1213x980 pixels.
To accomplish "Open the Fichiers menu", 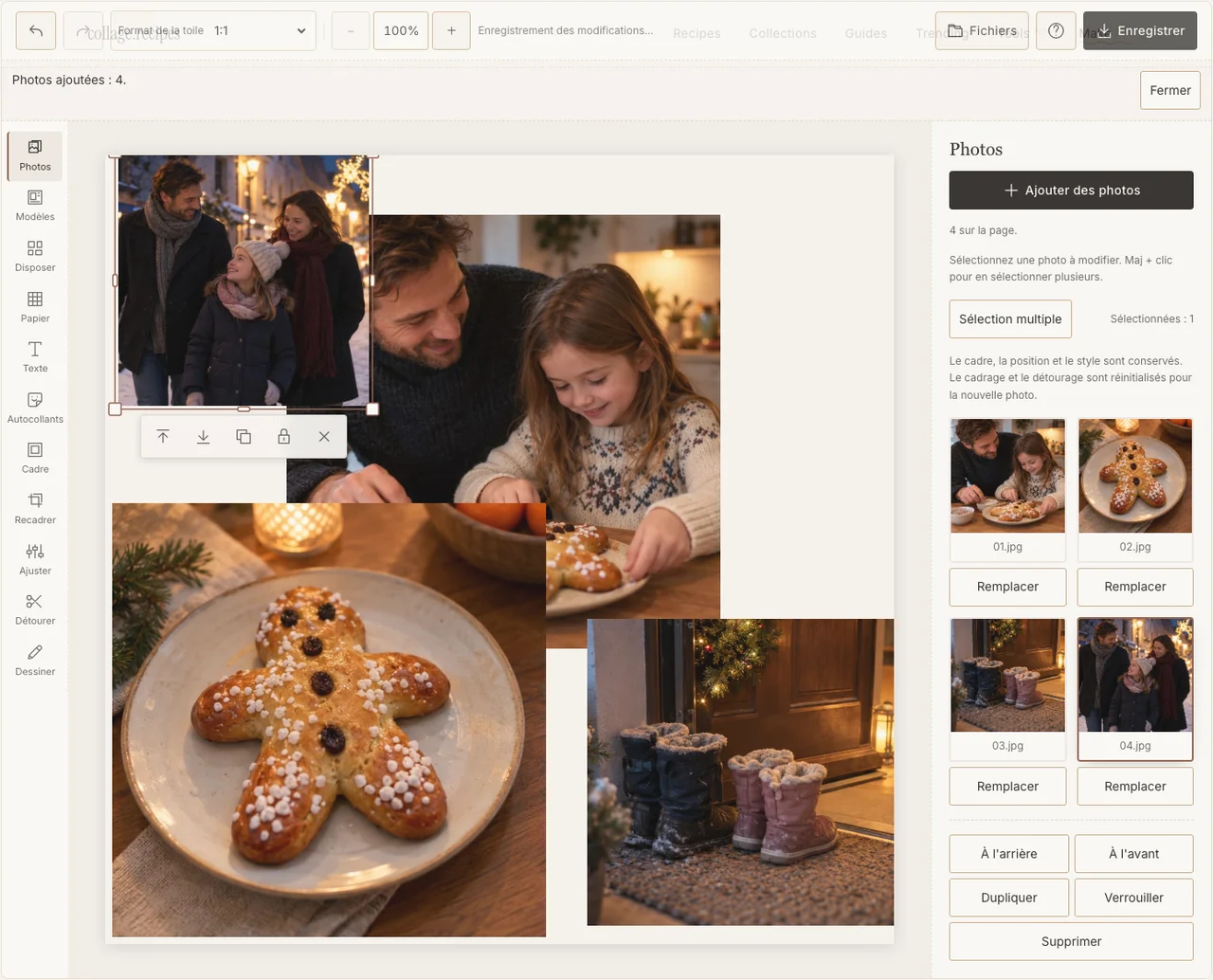I will 982,31.
